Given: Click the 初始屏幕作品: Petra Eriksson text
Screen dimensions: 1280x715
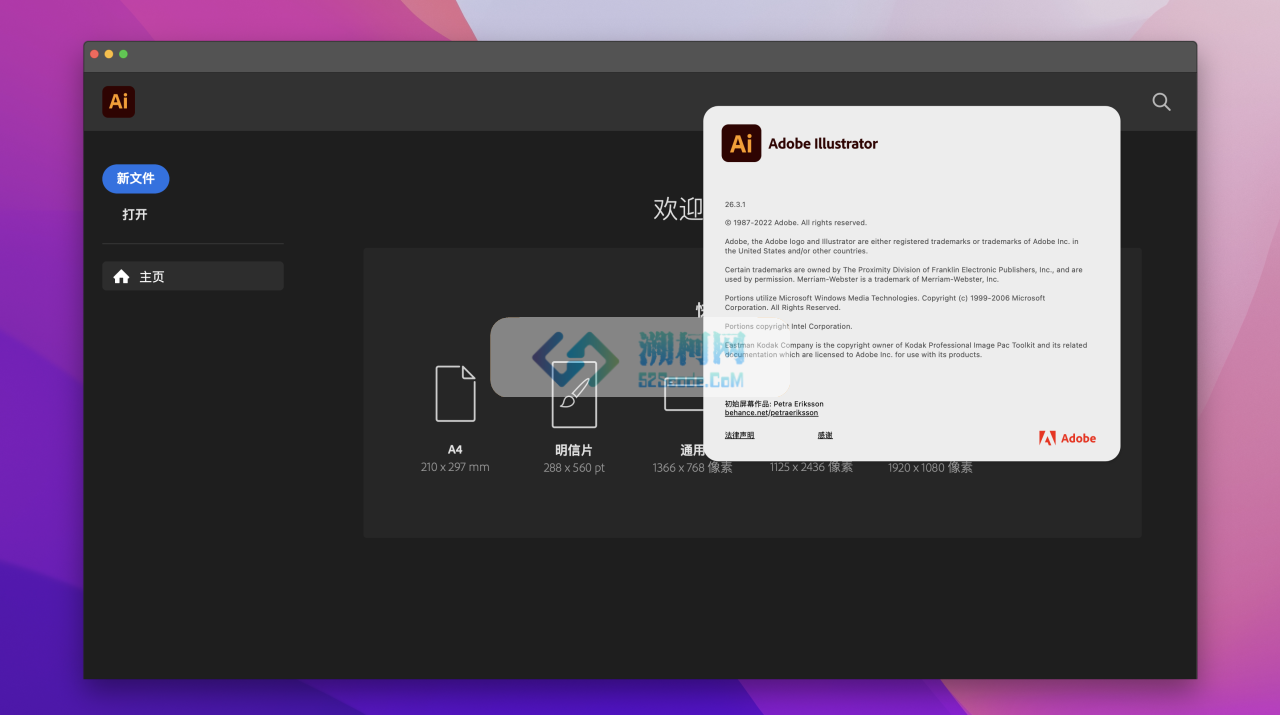Looking at the screenshot, I should (x=774, y=404).
